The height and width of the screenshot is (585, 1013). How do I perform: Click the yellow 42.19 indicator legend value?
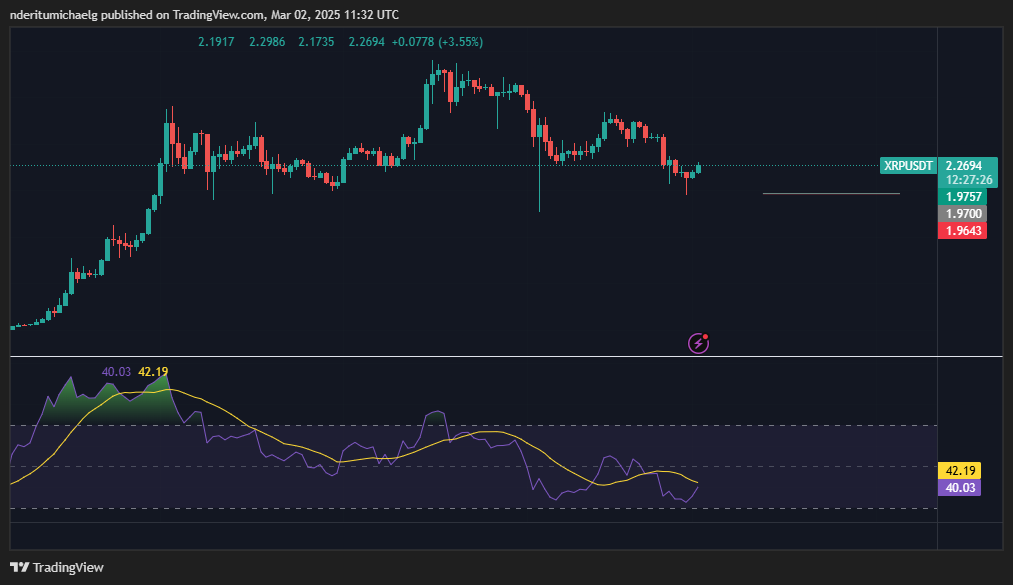coord(153,372)
